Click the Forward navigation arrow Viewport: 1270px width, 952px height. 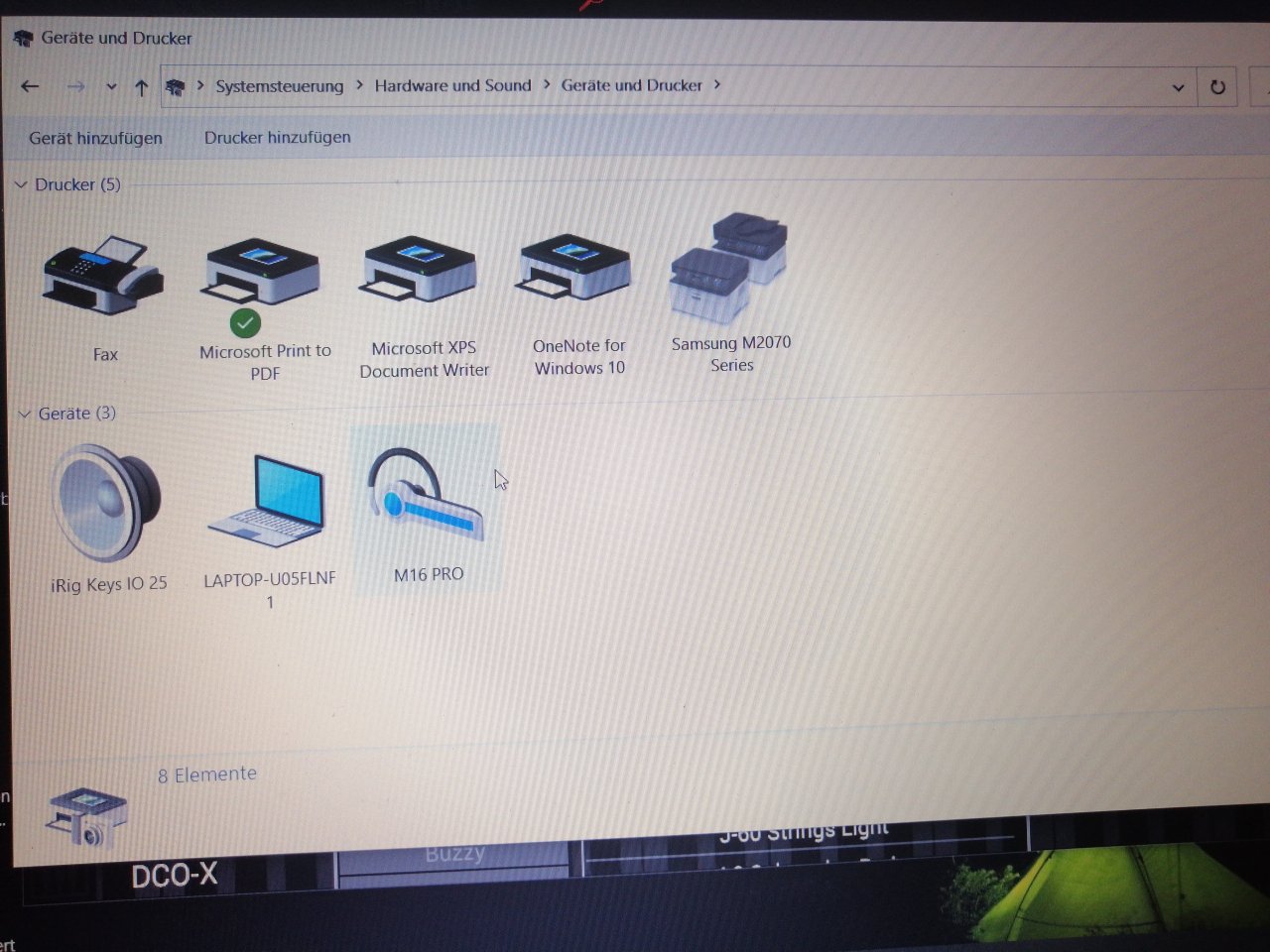pyautogui.click(x=75, y=87)
